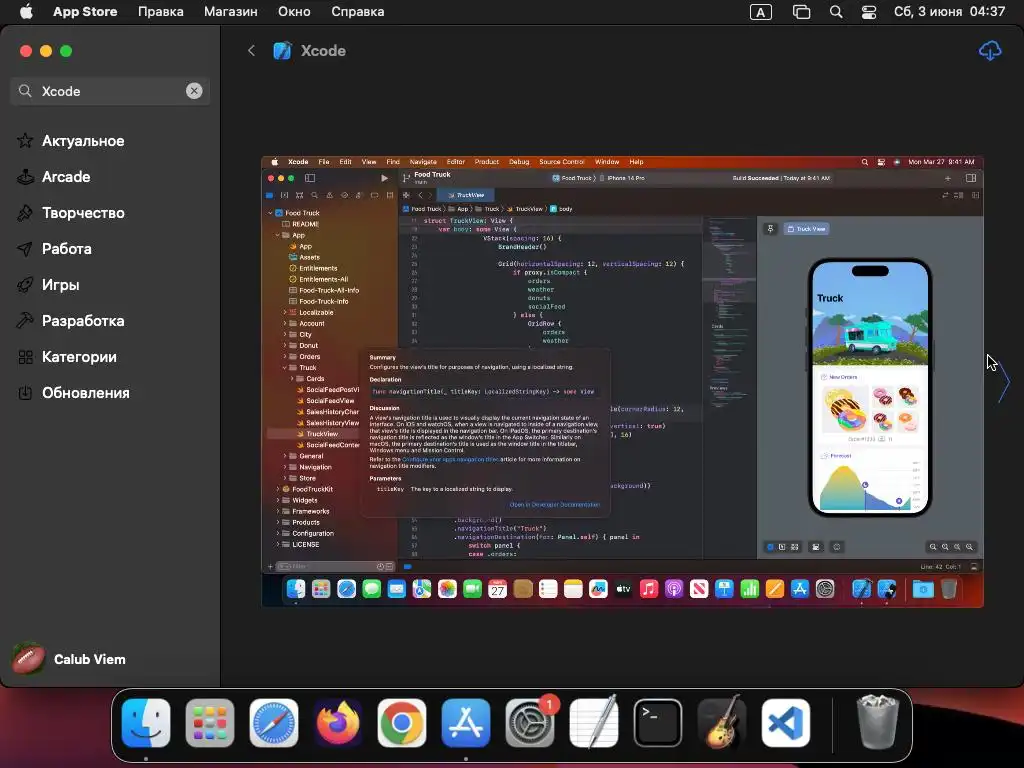Show next screenshot with right arrow
1024x768 pixels.
tap(1004, 382)
